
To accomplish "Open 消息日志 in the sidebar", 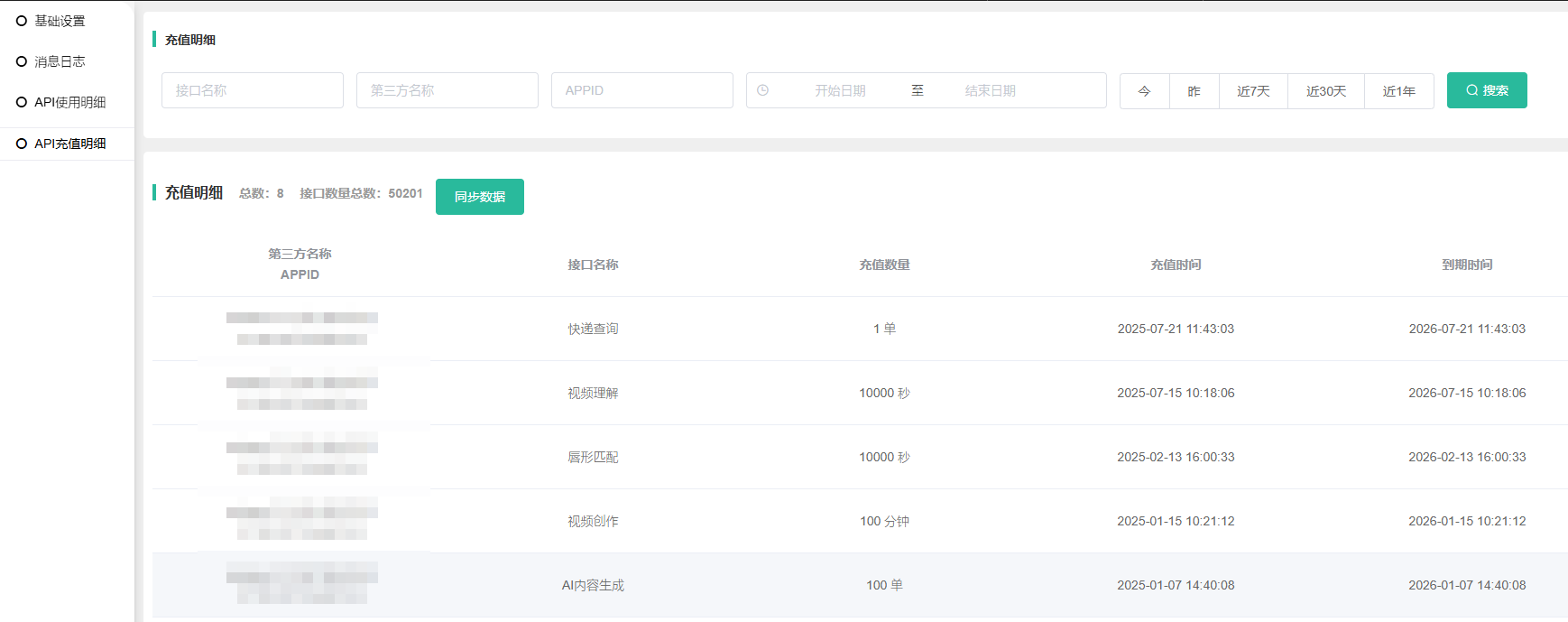I will [x=60, y=61].
